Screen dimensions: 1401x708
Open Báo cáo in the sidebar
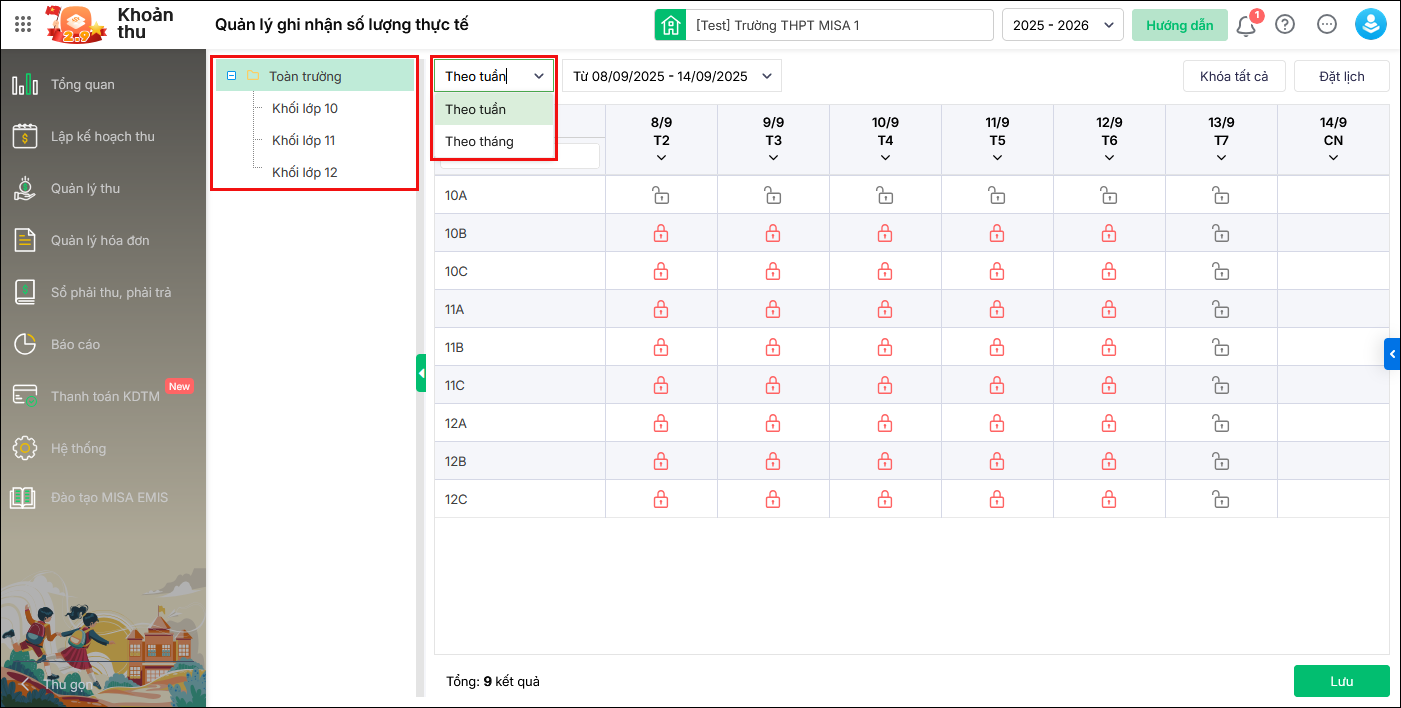coord(76,345)
